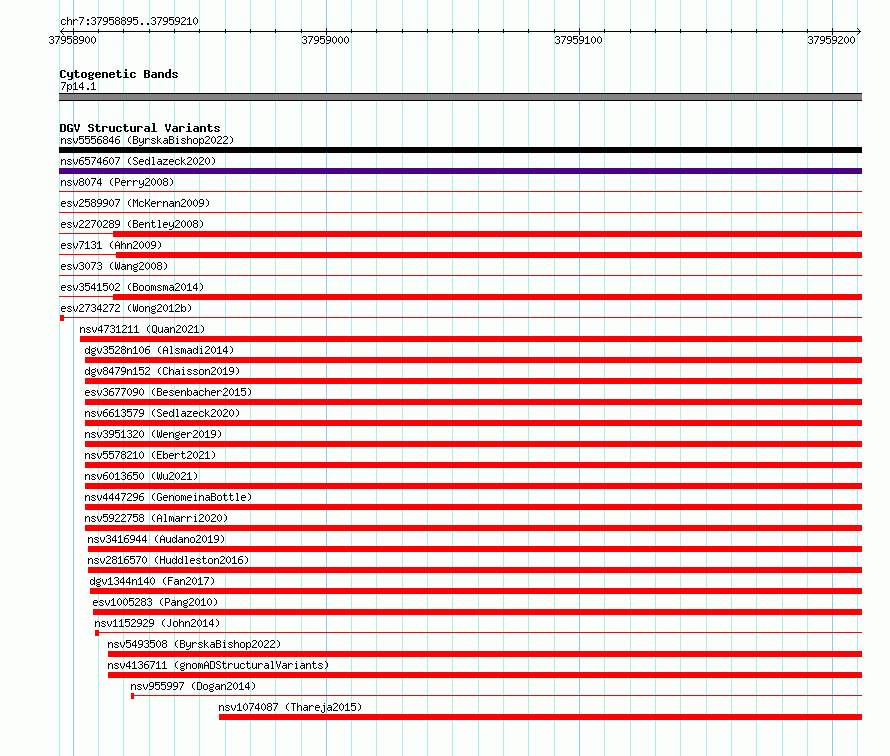
Task: Select esv2270289 (Bentley2008) variant label
Action: 132,224
